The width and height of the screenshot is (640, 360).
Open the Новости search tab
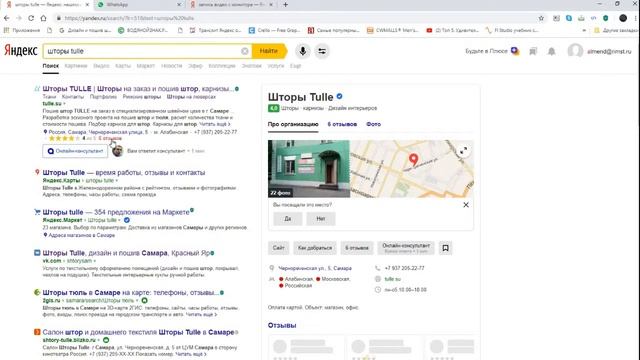171,66
